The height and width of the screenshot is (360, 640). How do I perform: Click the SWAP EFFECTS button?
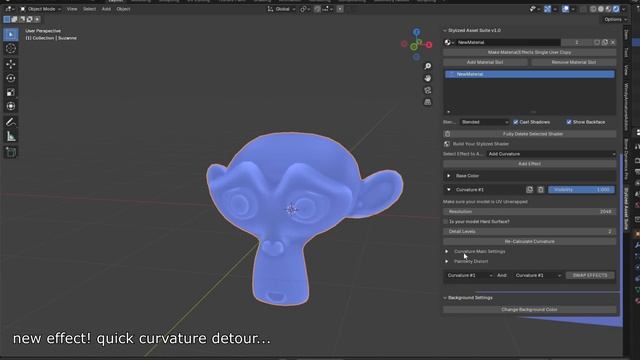coord(590,276)
